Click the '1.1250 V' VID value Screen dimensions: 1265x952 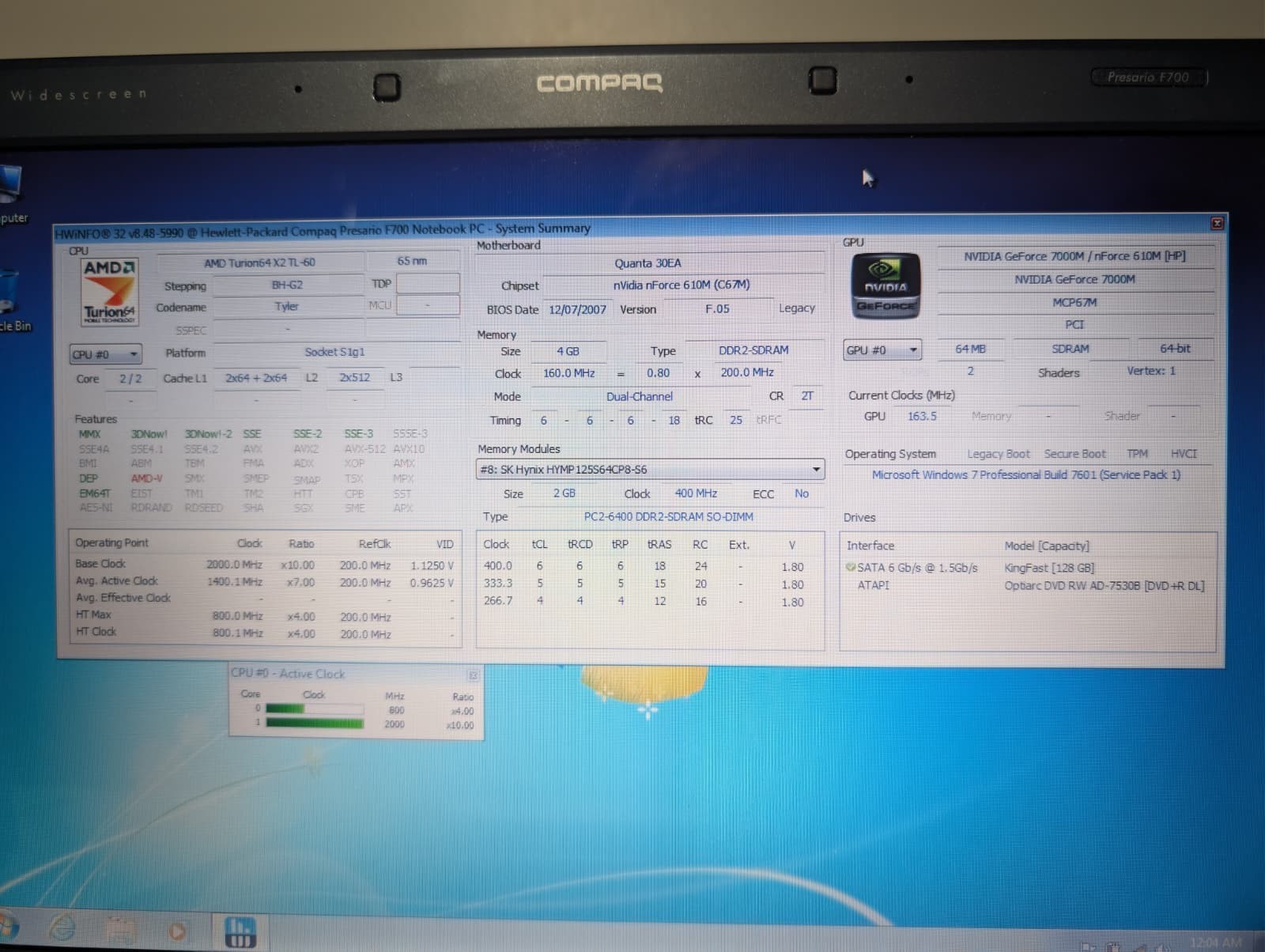click(x=432, y=565)
